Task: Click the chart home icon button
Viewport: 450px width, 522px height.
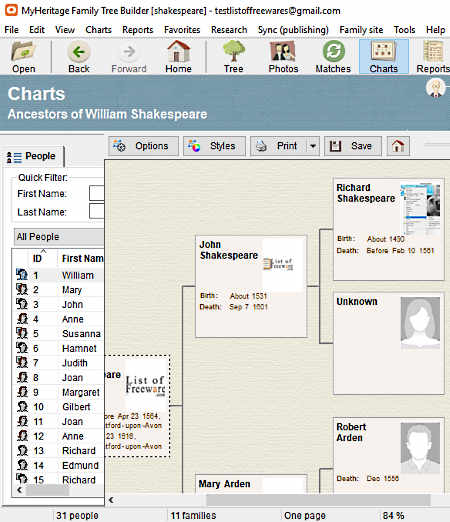Action: click(398, 146)
